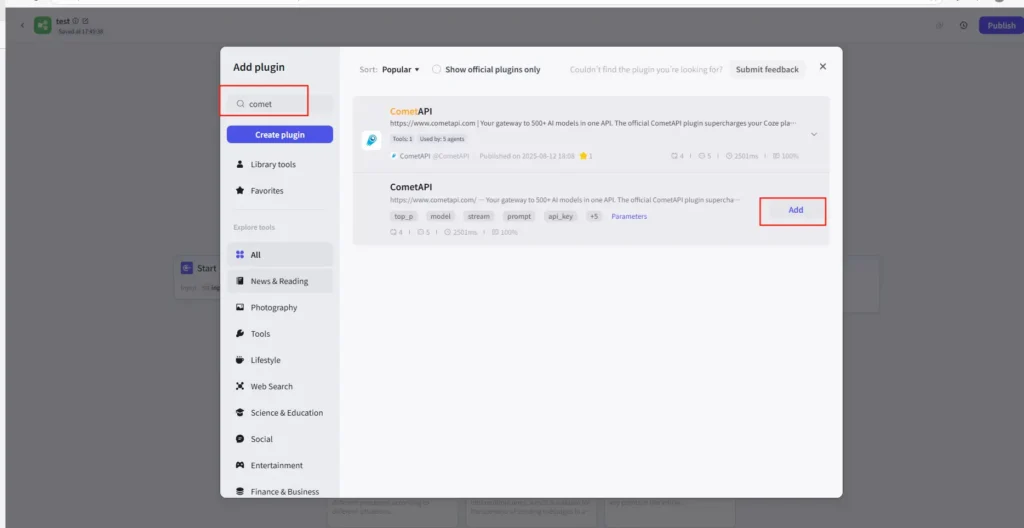The height and width of the screenshot is (528, 1024).
Task: Open Favorites star icon entry
Action: pyautogui.click(x=240, y=191)
